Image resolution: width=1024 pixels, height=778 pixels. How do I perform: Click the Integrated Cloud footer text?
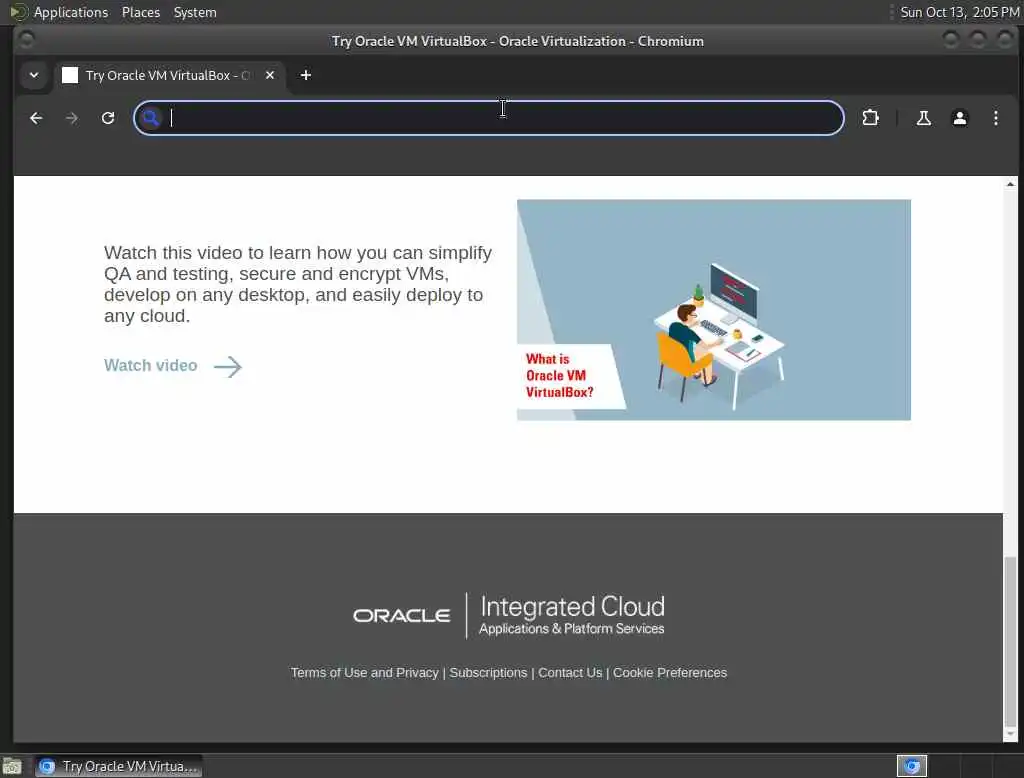pyautogui.click(x=572, y=607)
